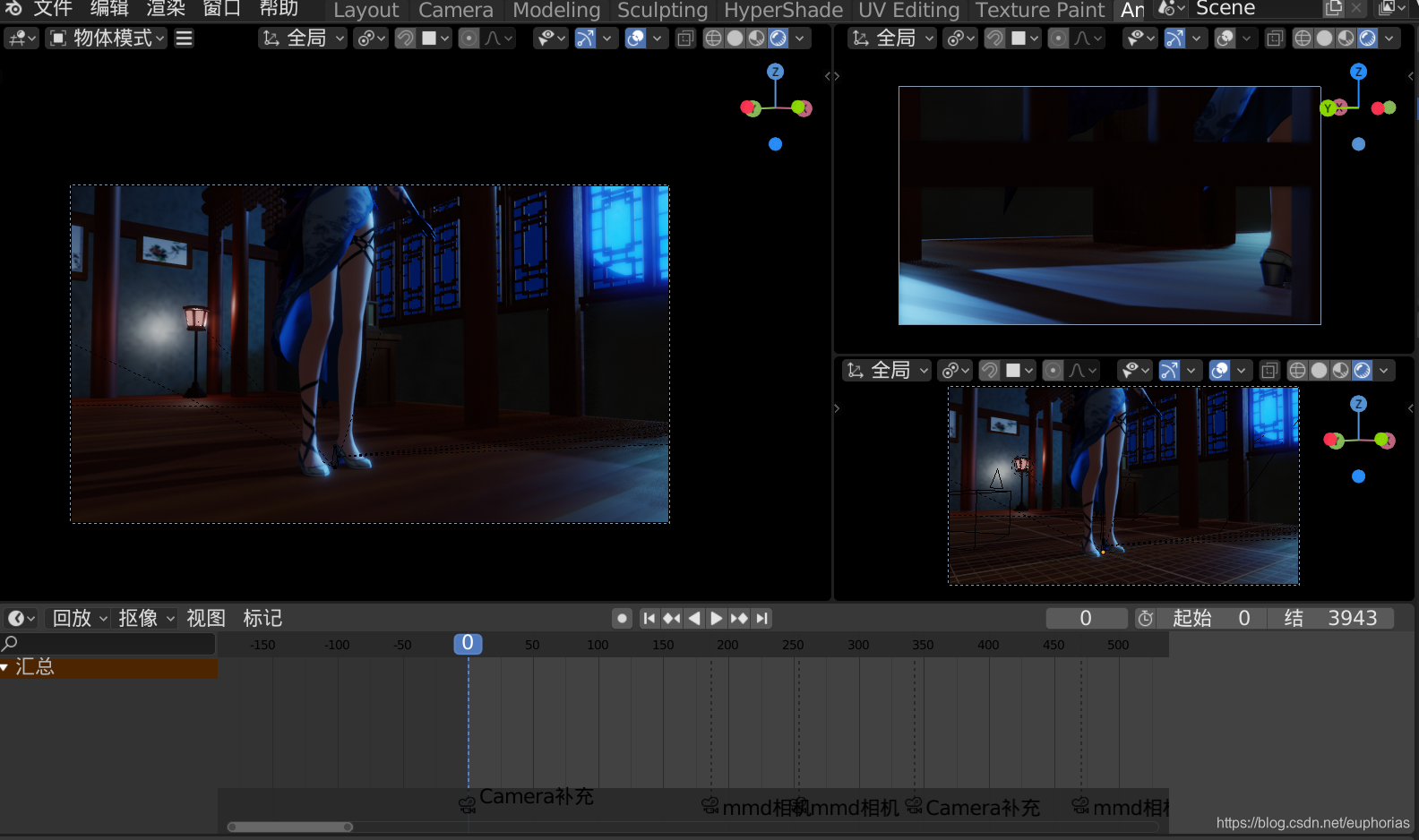Toggle snapping magnet in main viewport
This screenshot has width=1419, height=840.
405,39
